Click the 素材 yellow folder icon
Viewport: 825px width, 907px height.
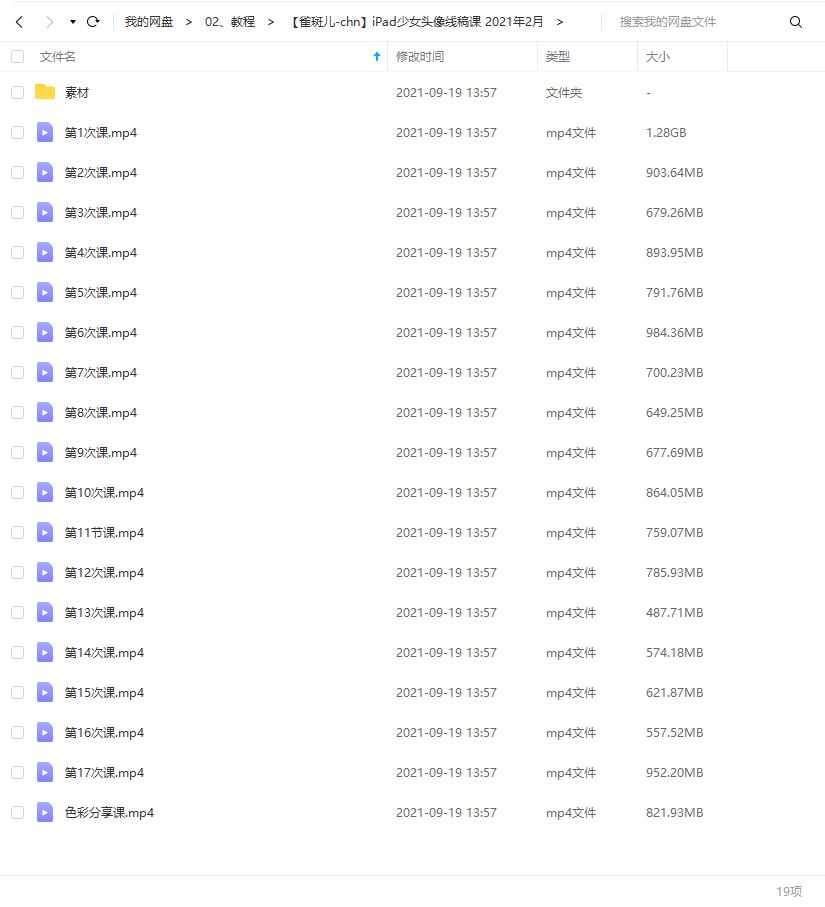(x=45, y=92)
